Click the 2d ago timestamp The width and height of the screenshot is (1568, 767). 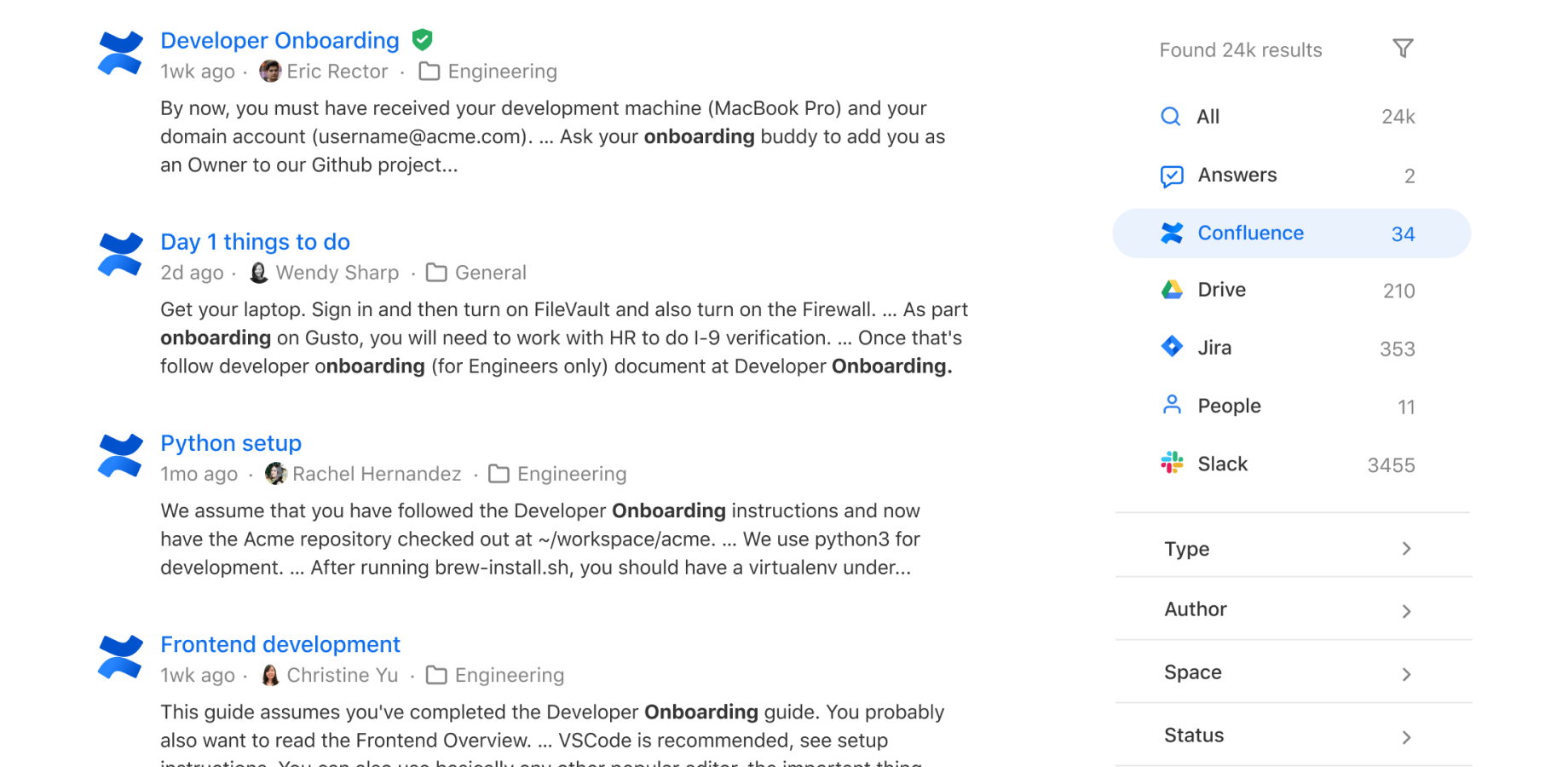192,273
